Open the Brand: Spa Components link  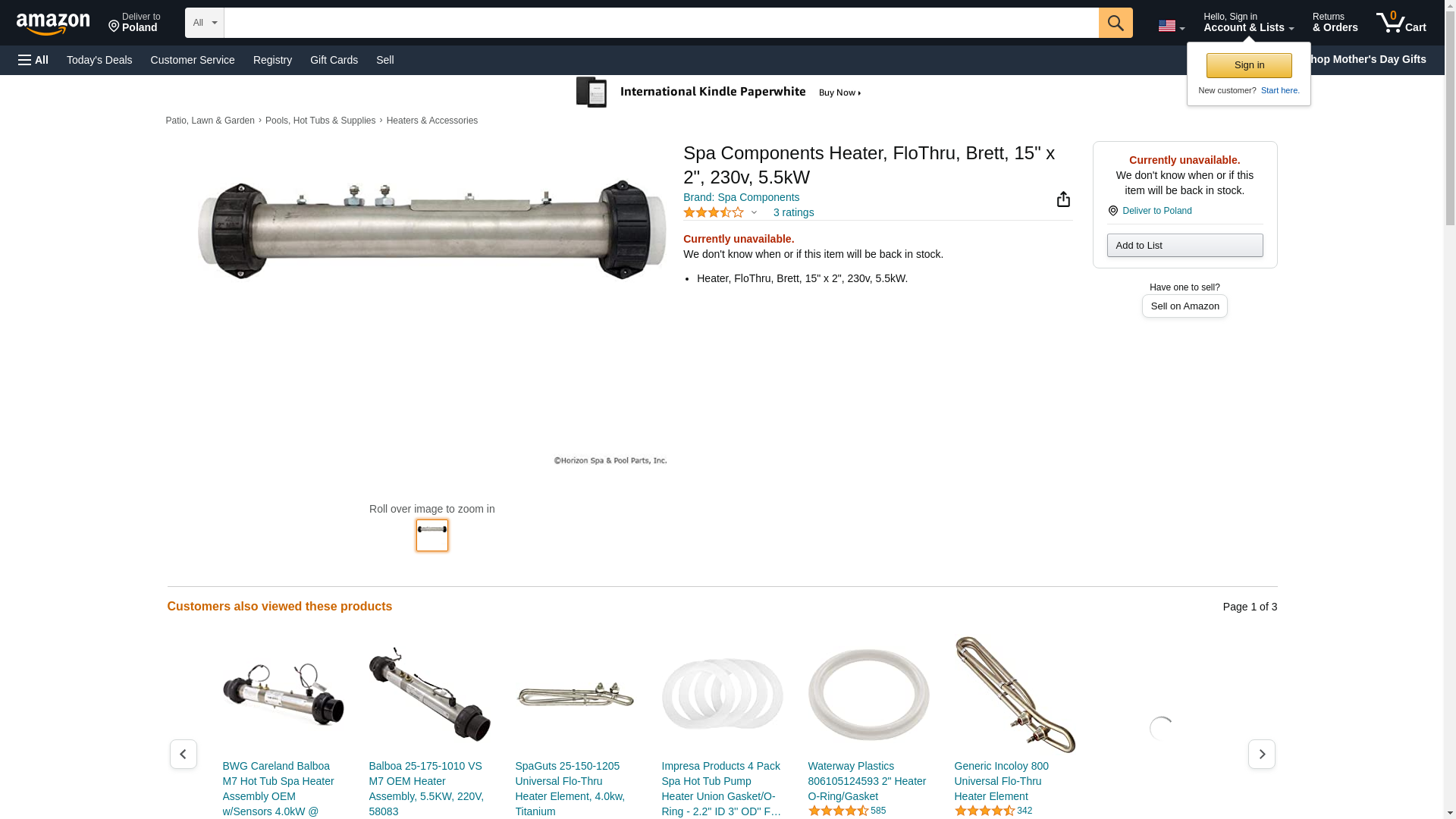coord(741,197)
